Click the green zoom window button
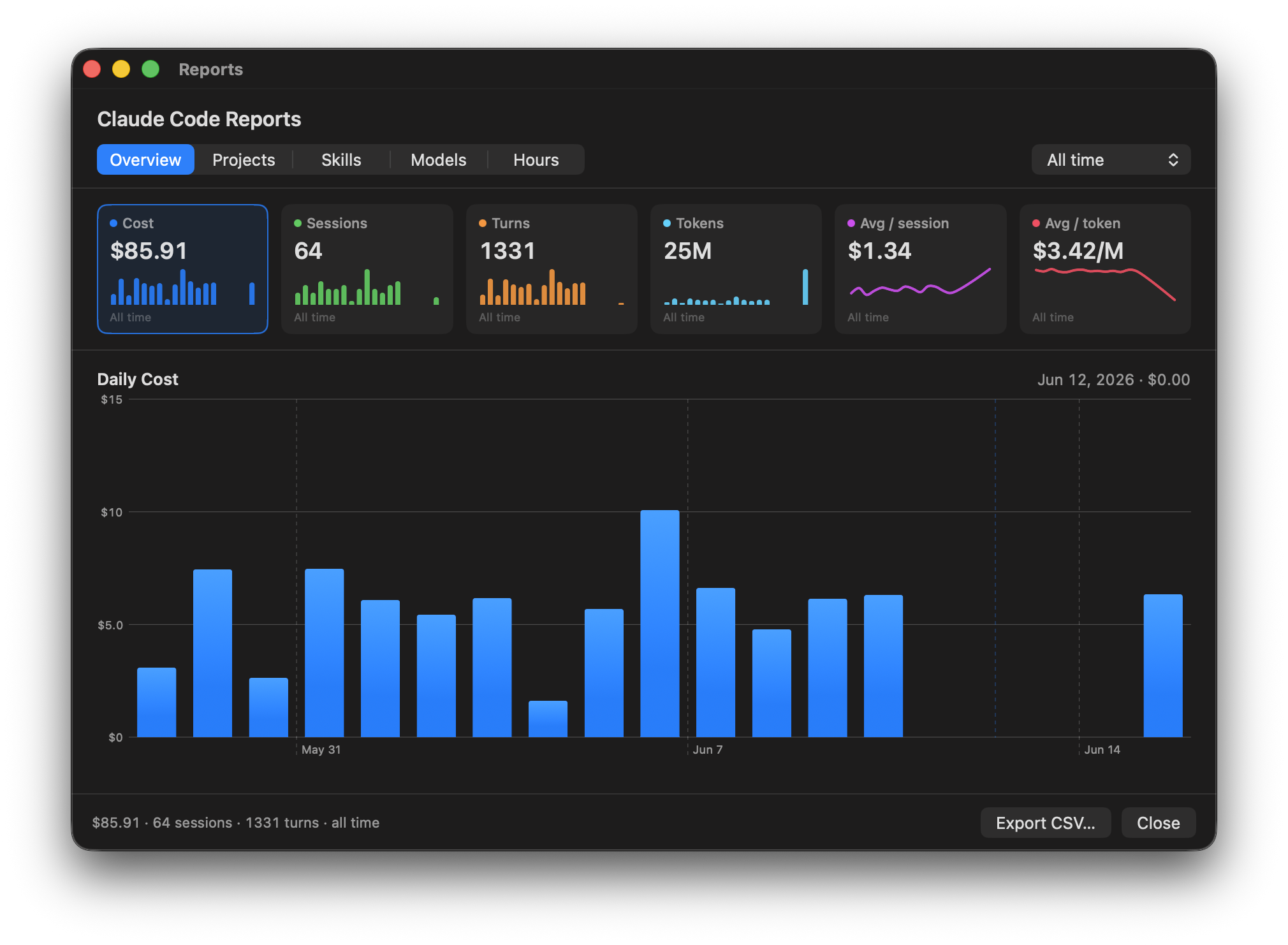 [x=150, y=69]
